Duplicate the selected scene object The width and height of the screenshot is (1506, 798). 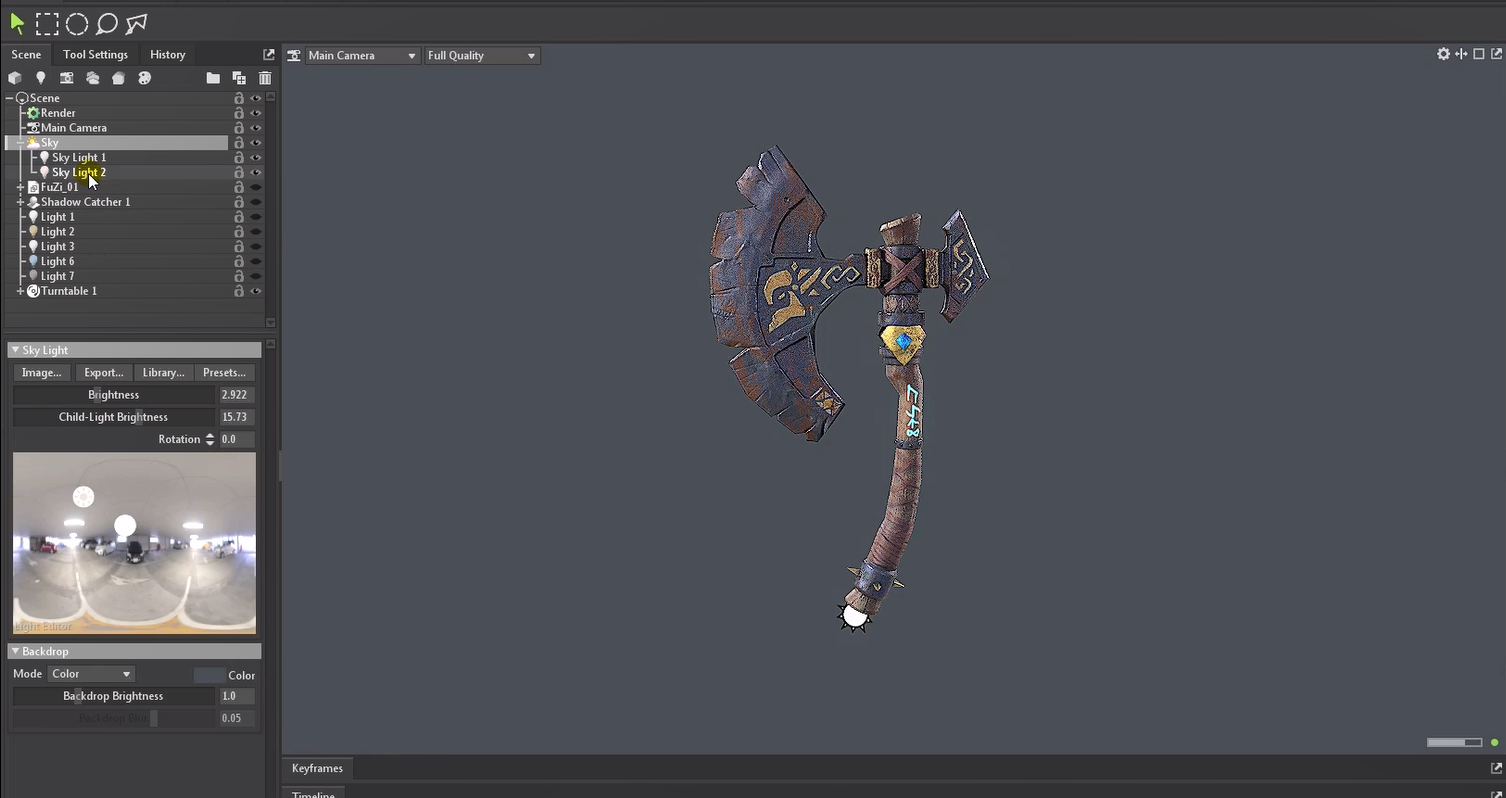click(239, 78)
